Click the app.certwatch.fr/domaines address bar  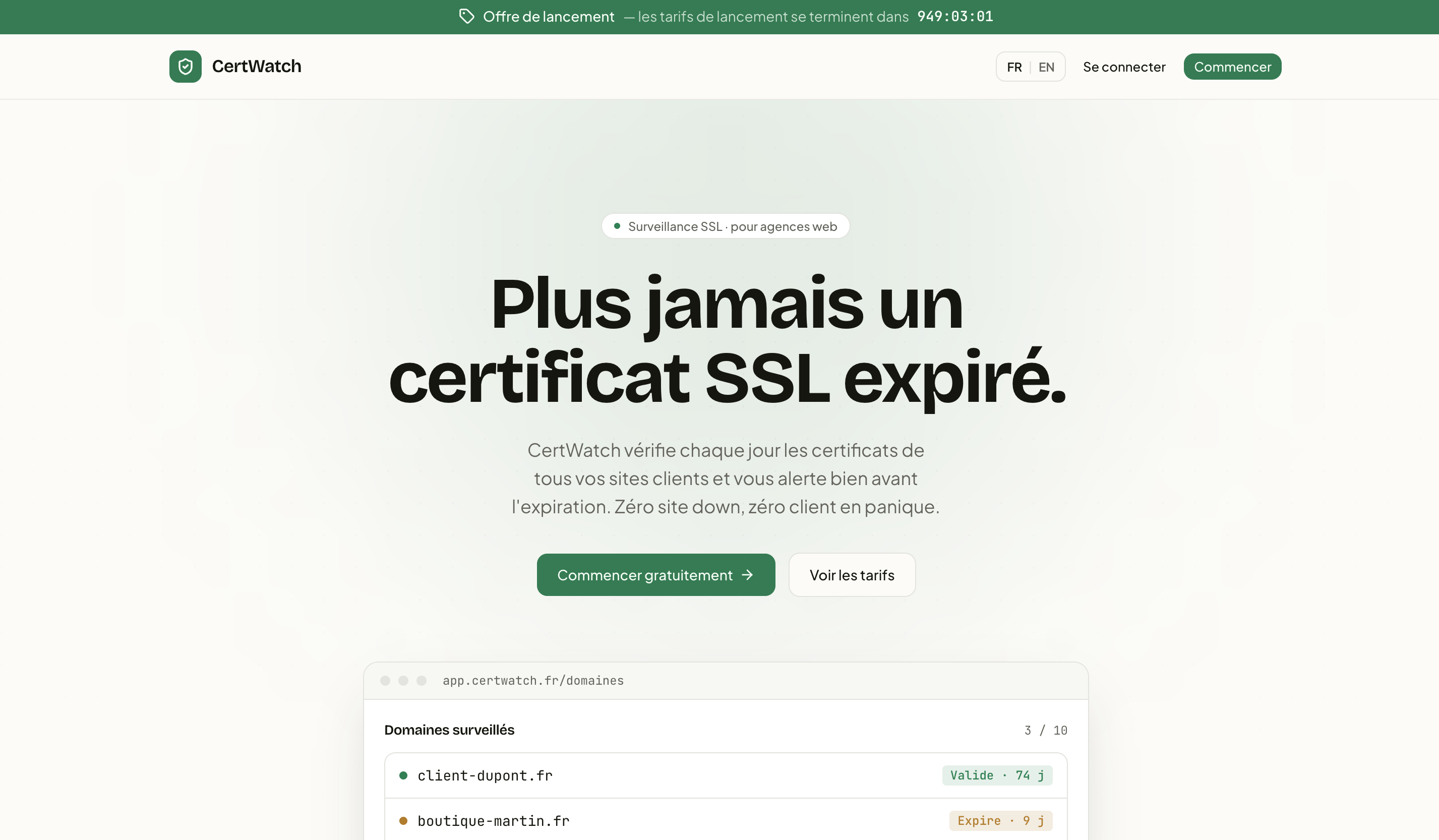pyautogui.click(x=533, y=681)
